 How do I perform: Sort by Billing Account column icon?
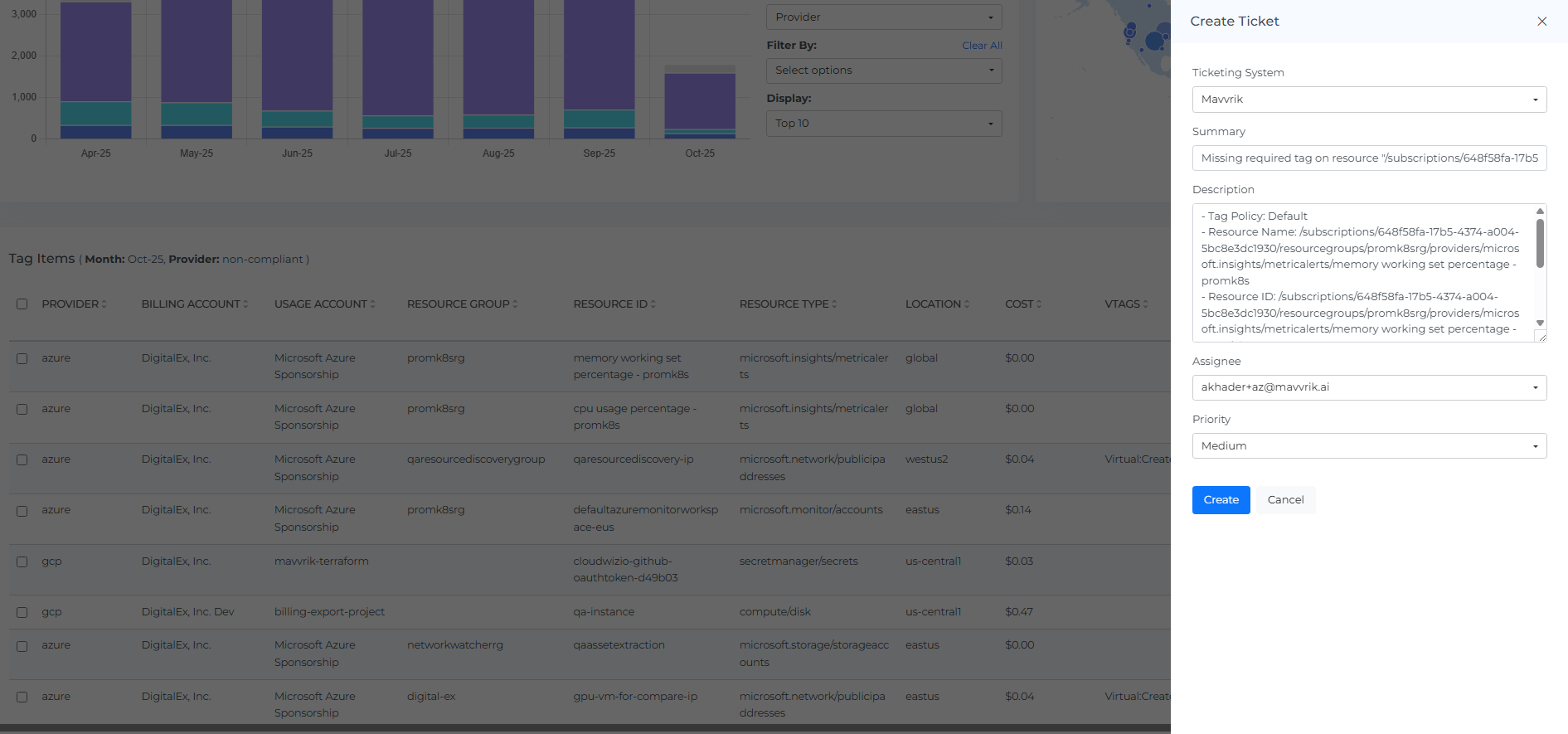tap(245, 304)
